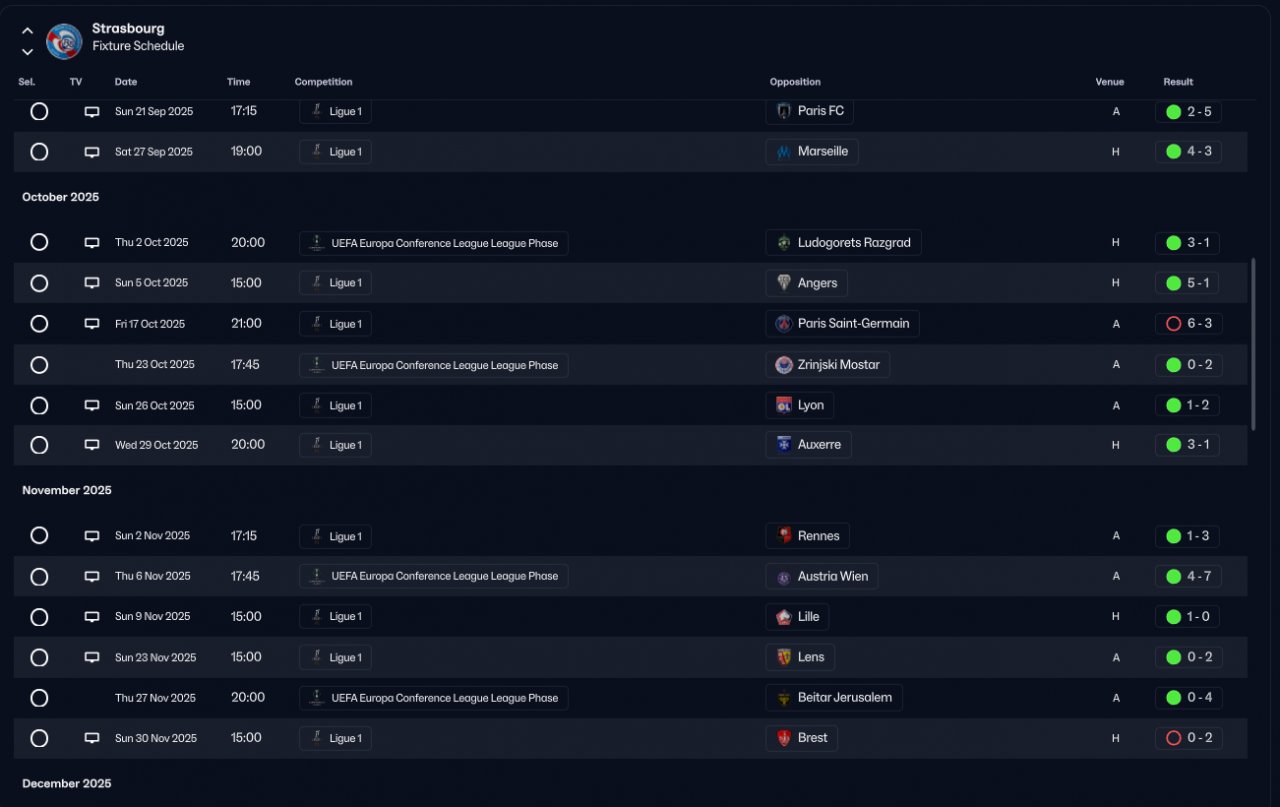Sort fixtures by the Date column header
The height and width of the screenshot is (807, 1280).
click(x=126, y=82)
